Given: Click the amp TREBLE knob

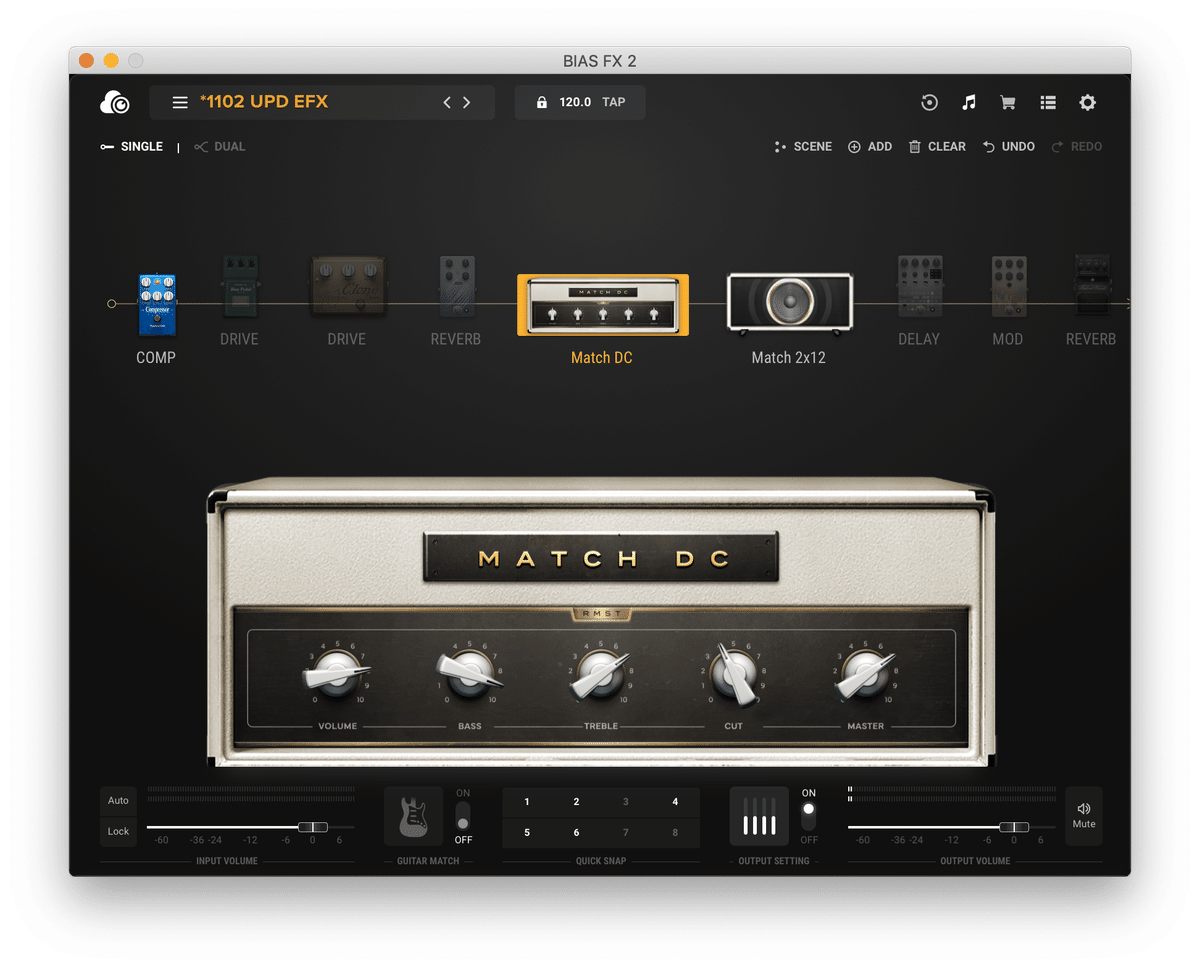Looking at the screenshot, I should pyautogui.click(x=601, y=673).
